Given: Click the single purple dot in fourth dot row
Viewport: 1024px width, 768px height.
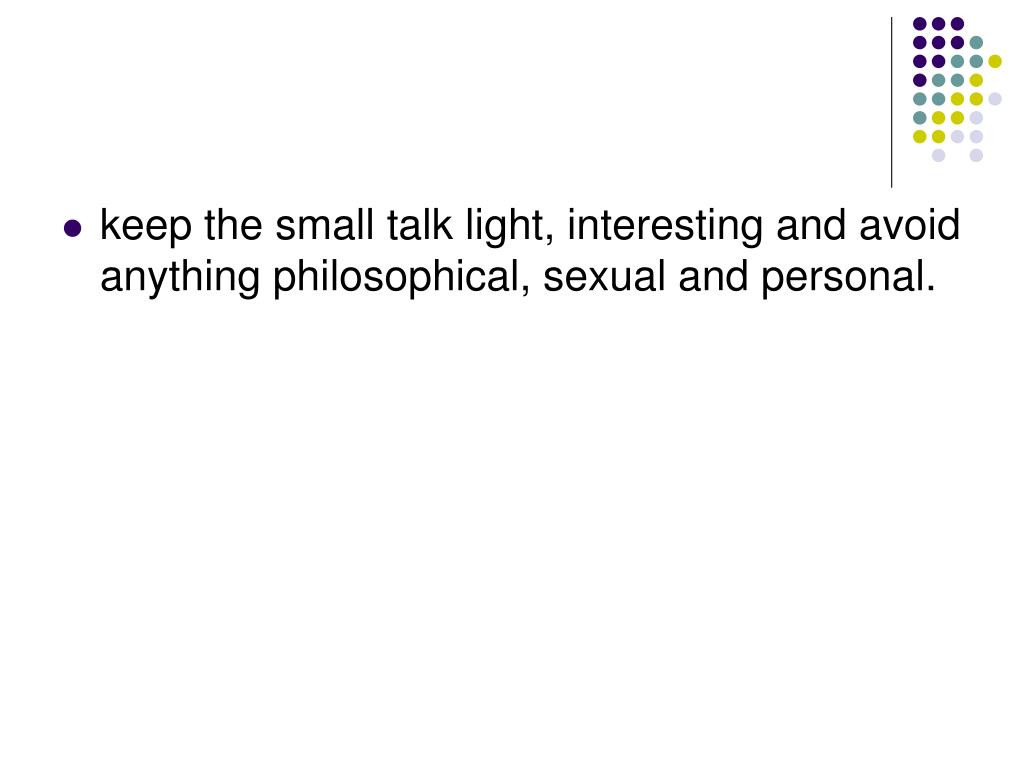Looking at the screenshot, I should click(920, 80).
